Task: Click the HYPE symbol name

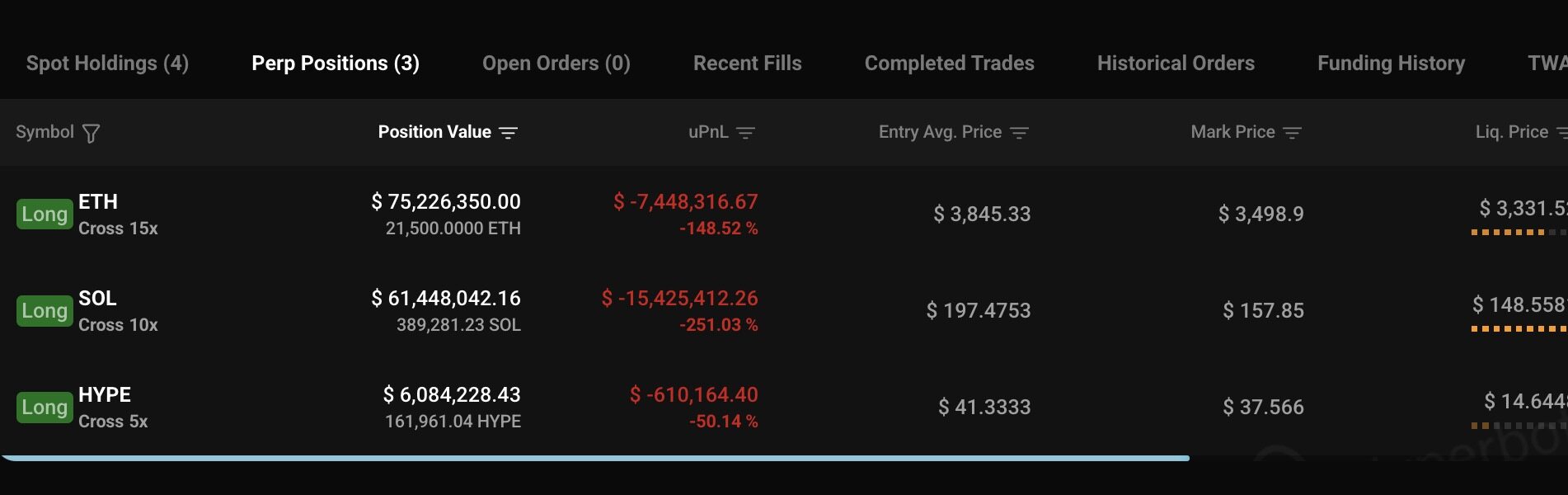Action: (105, 395)
